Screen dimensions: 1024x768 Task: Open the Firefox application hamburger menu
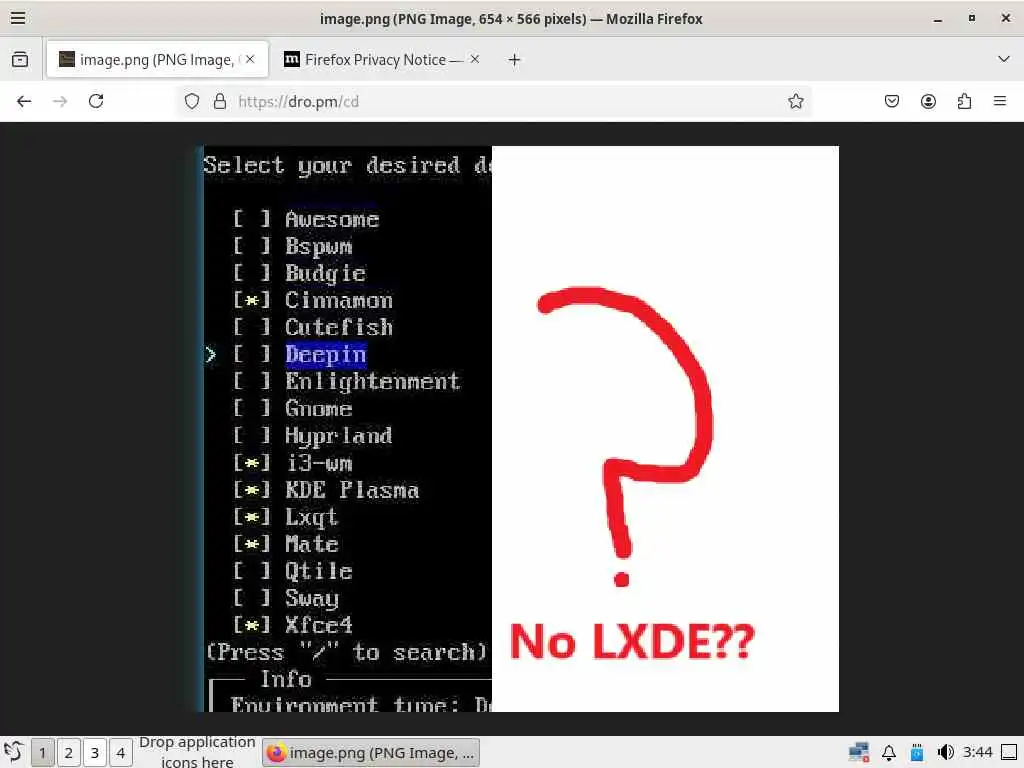pos(1000,101)
